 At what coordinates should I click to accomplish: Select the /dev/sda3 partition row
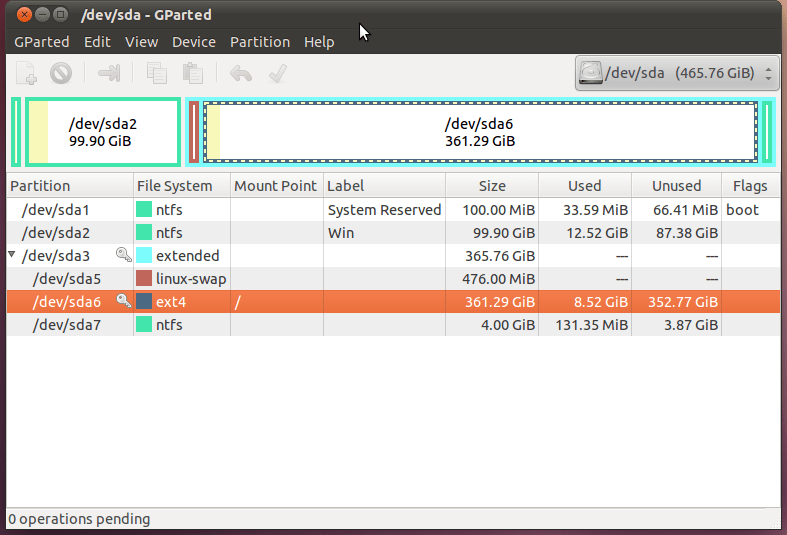click(394, 255)
